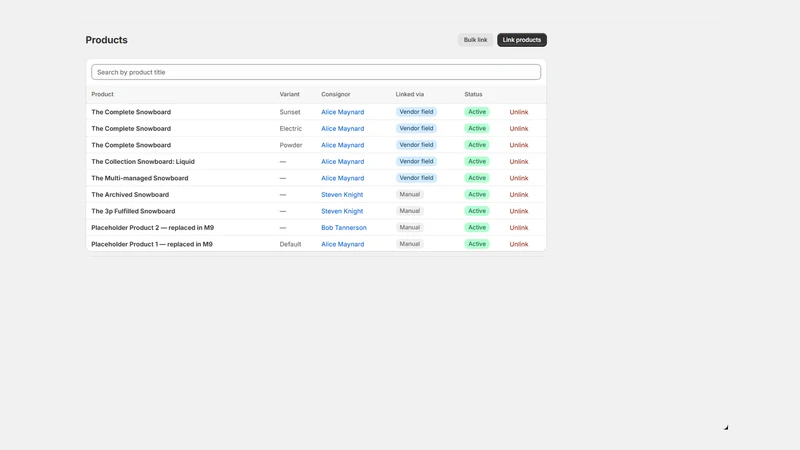Viewport: 800px width, 450px height.
Task: Click Active status badge in Electric row
Action: tap(477, 128)
